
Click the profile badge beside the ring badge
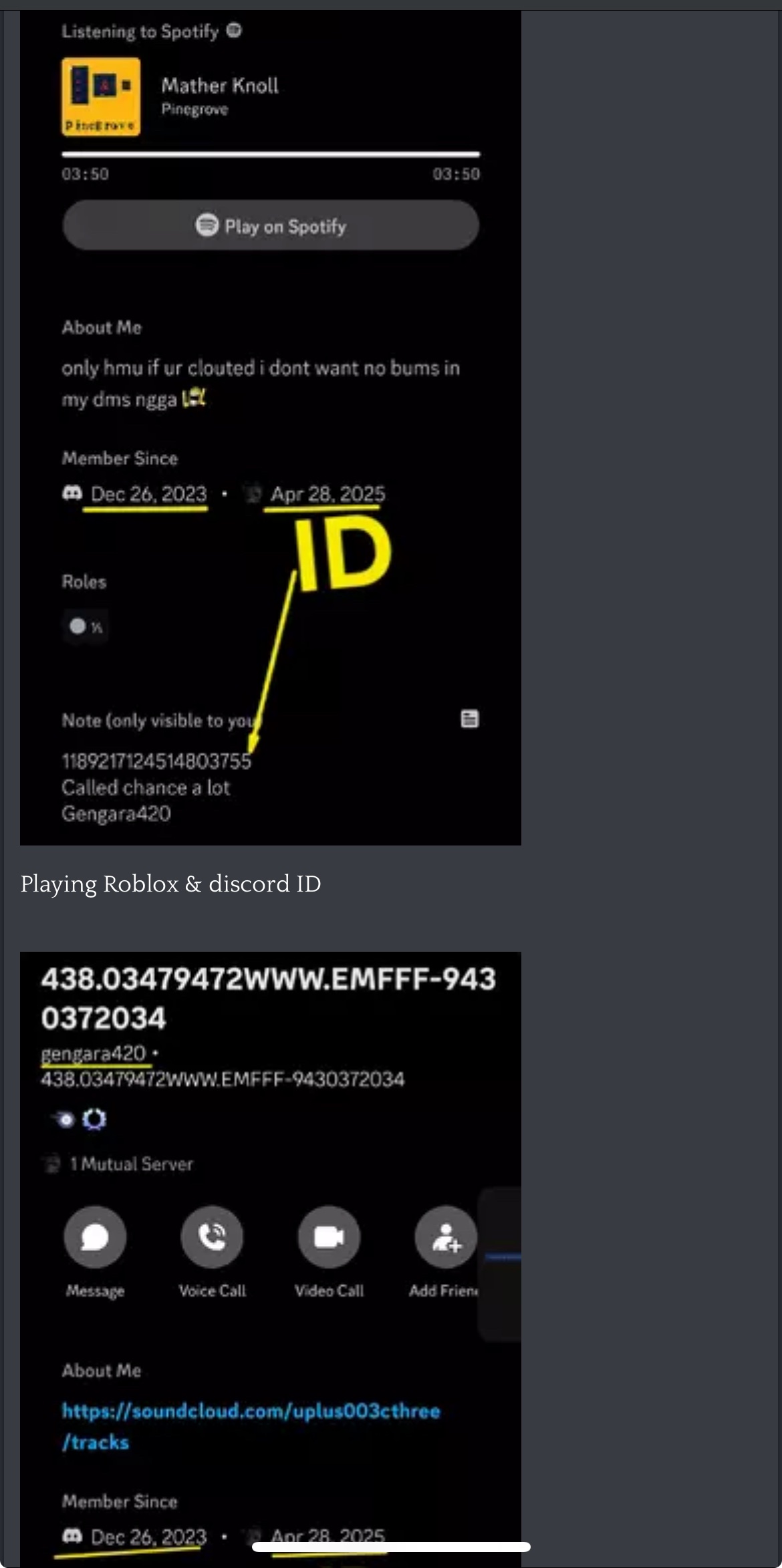[x=65, y=1119]
